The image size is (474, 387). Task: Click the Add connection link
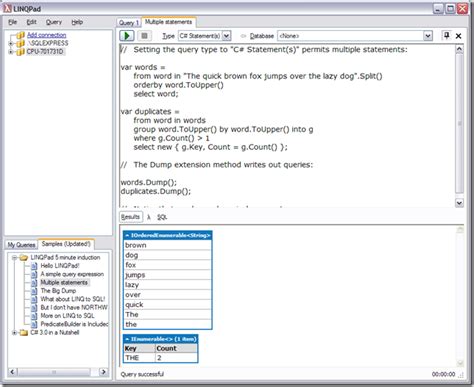point(47,35)
